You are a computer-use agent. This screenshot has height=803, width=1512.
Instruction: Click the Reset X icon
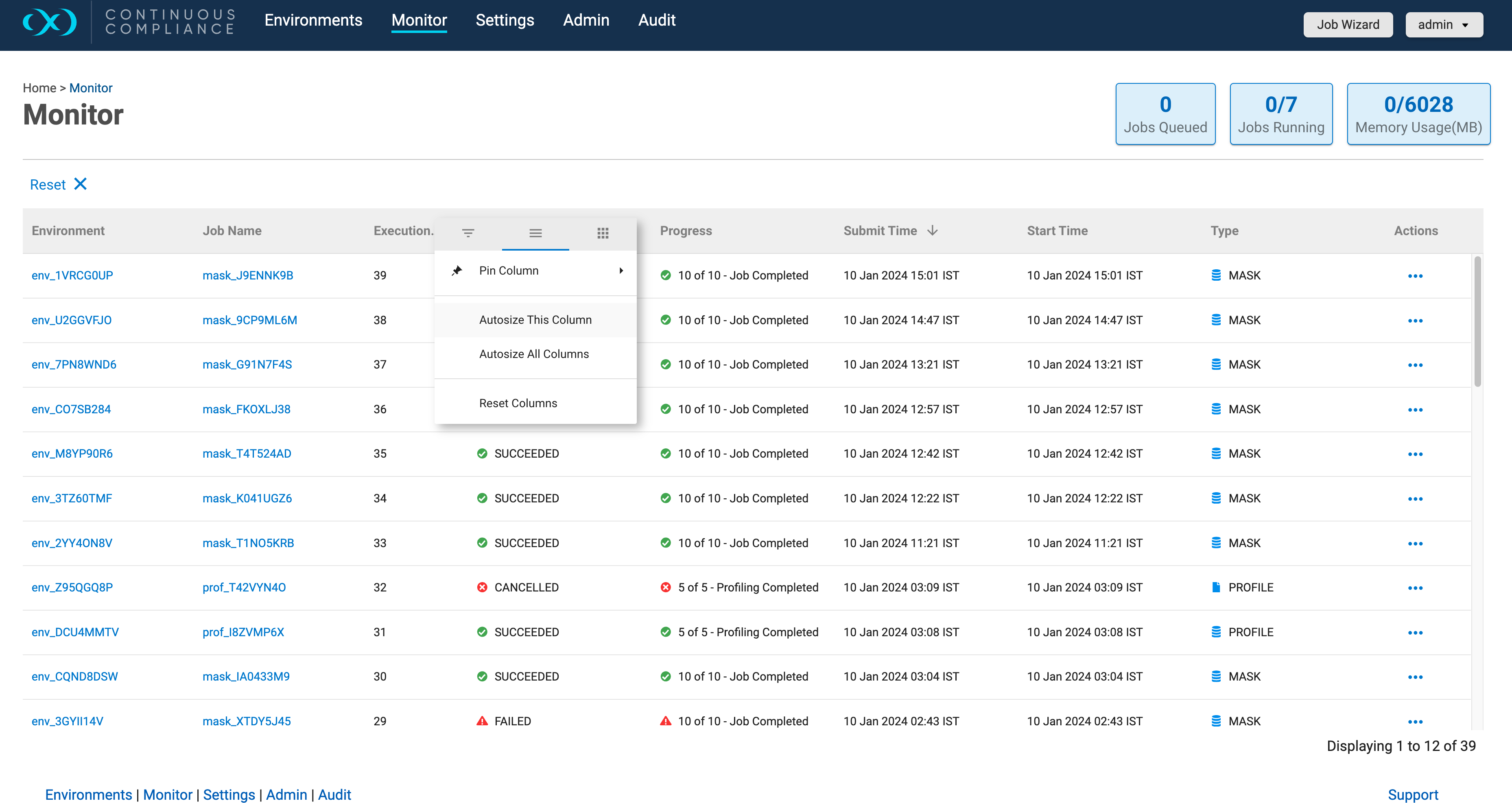[x=81, y=184]
